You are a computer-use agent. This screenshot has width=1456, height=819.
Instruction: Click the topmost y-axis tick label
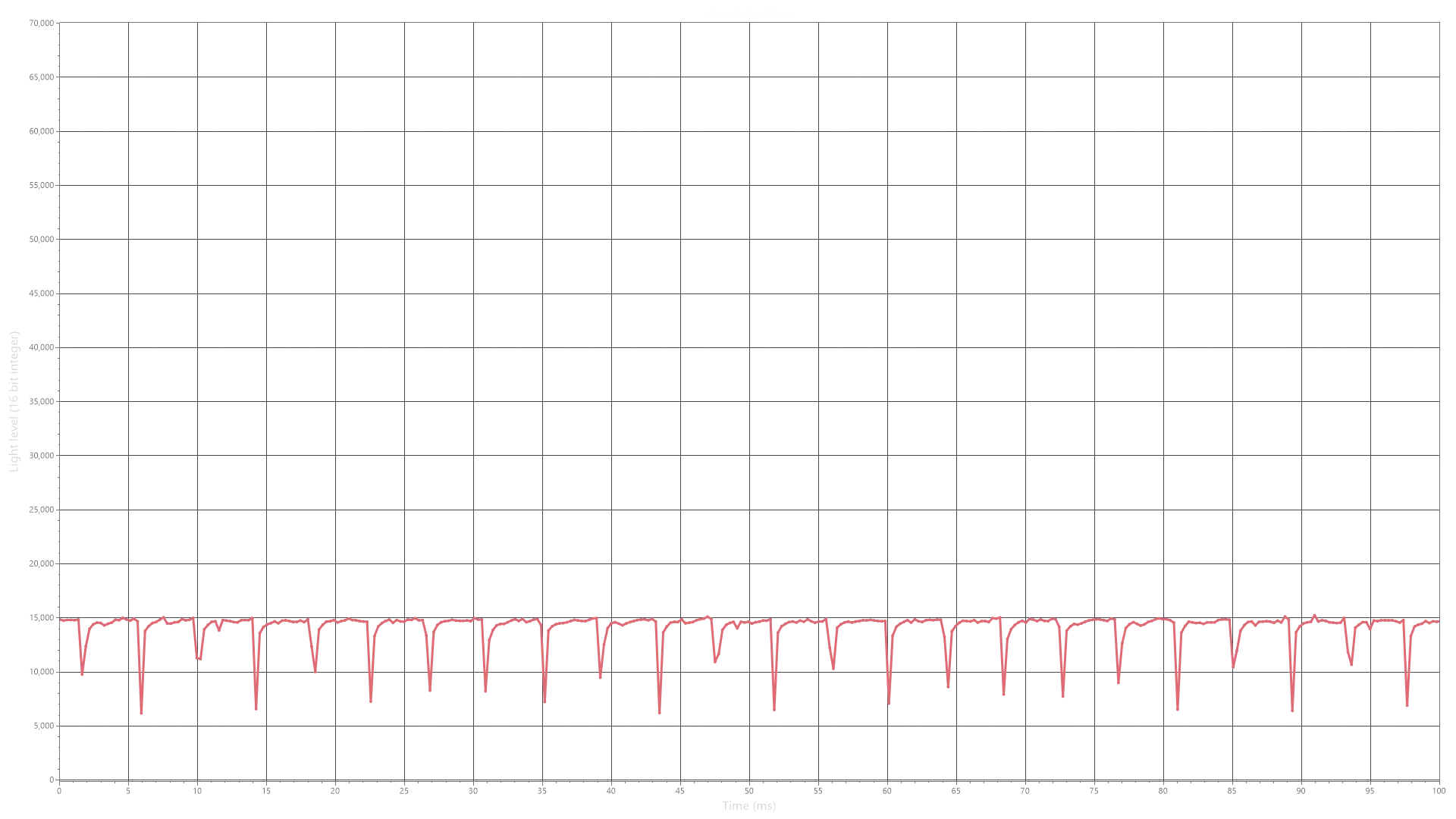(x=39, y=24)
